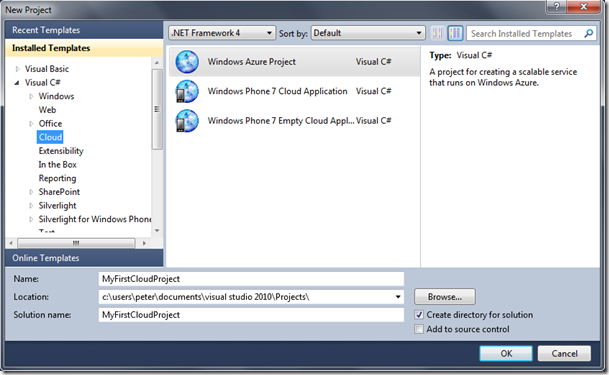Select the Windows Phone 7 Cloud Application icon
Viewport: 609px width, 375px height.
tap(187, 91)
